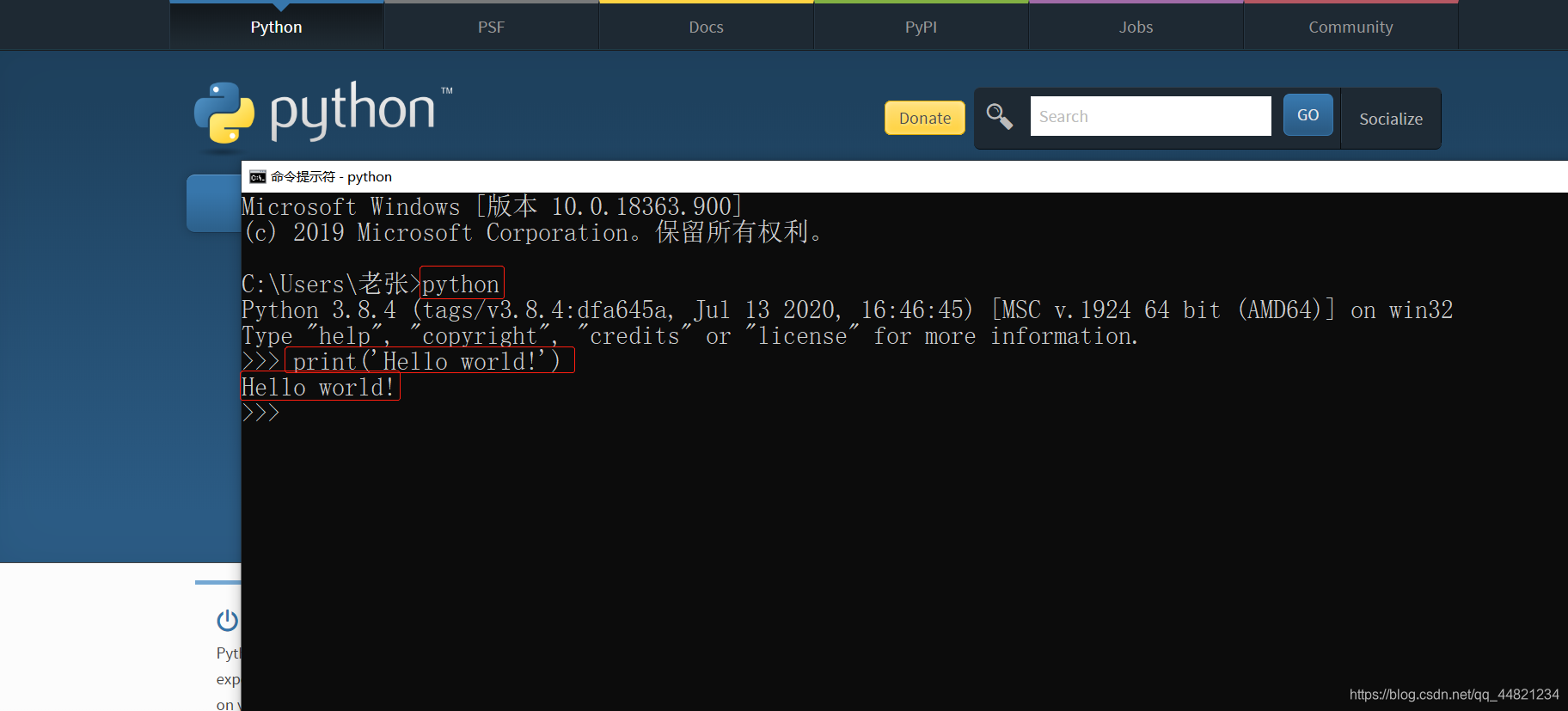Click the power icon below the banner

tap(227, 620)
